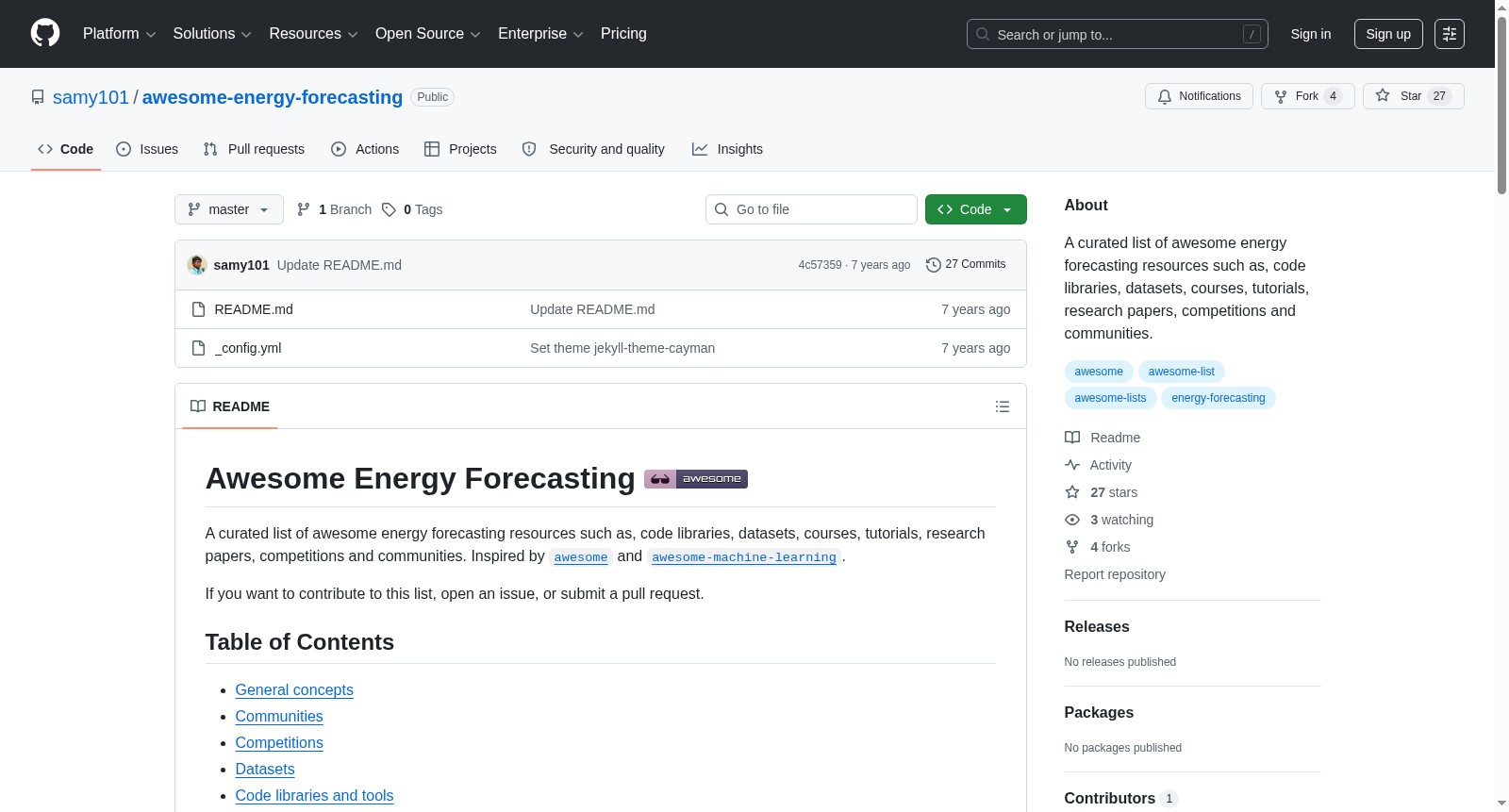Follow the General concepts contents link
Image resolution: width=1509 pixels, height=812 pixels.
(294, 690)
